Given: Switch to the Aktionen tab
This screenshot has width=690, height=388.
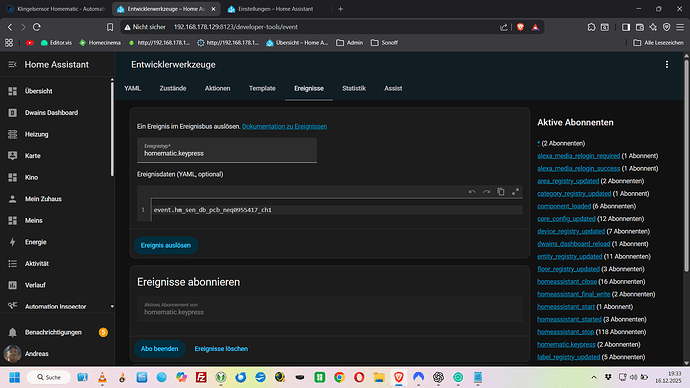Looking at the screenshot, I should 217,88.
